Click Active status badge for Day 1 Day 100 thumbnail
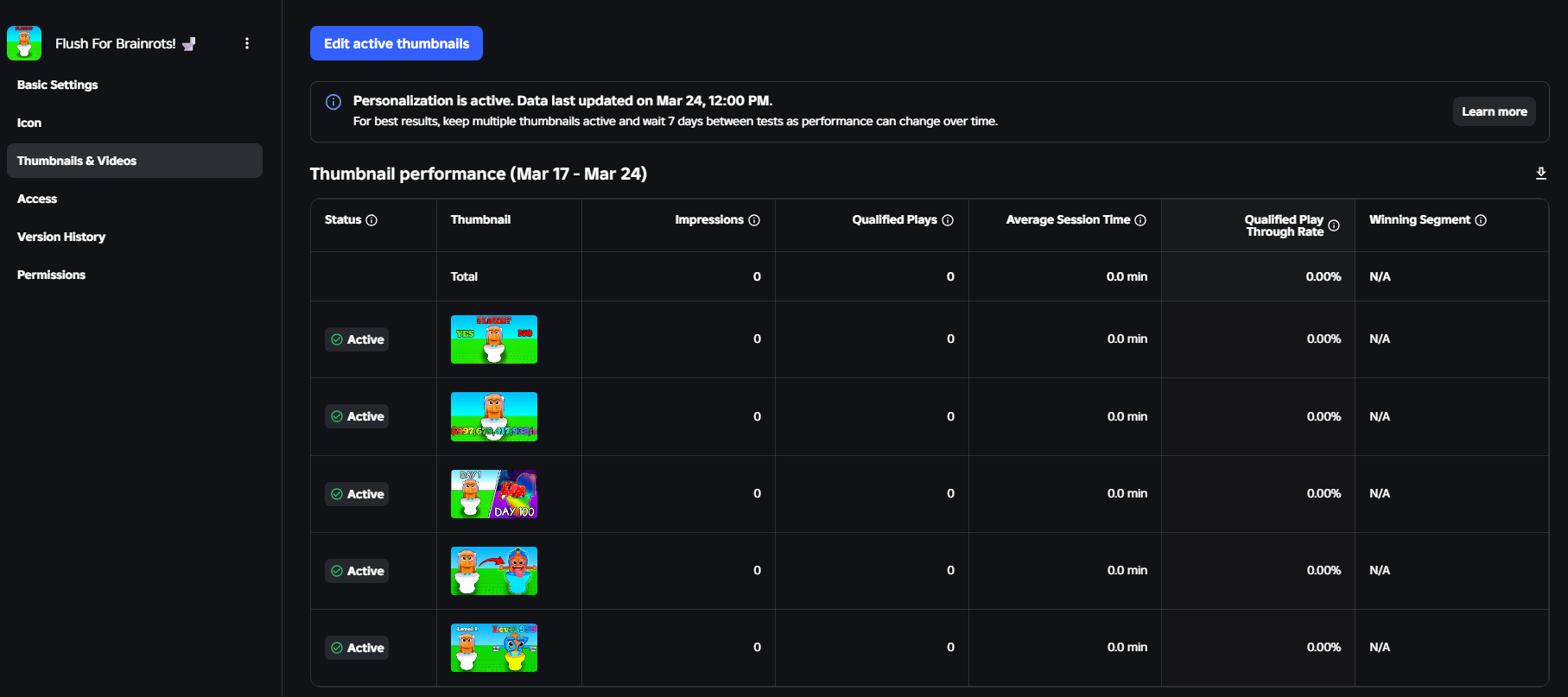 click(x=357, y=494)
